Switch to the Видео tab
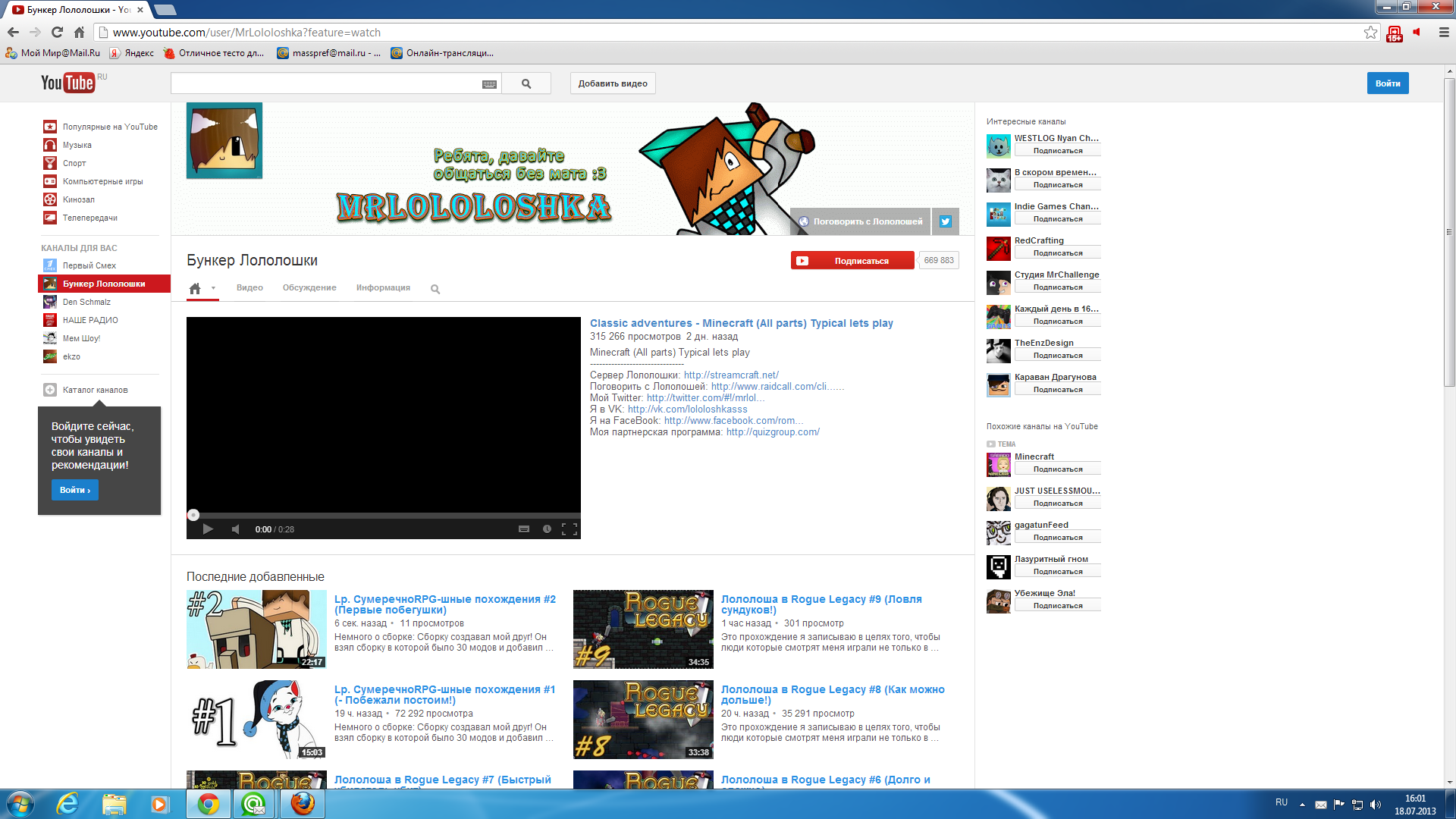The height and width of the screenshot is (819, 1456). [x=249, y=288]
